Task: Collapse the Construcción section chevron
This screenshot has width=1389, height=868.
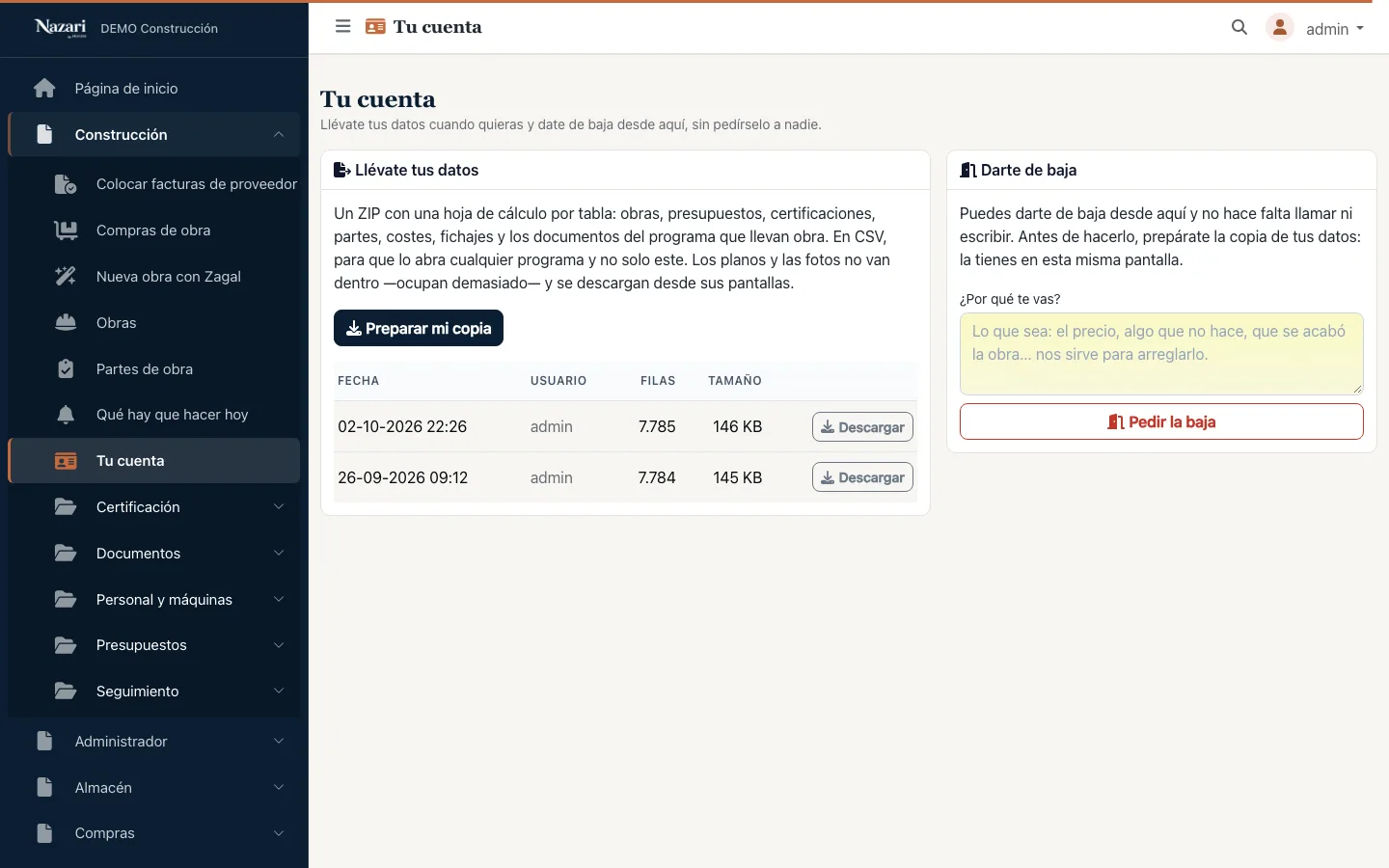Action: (279, 135)
